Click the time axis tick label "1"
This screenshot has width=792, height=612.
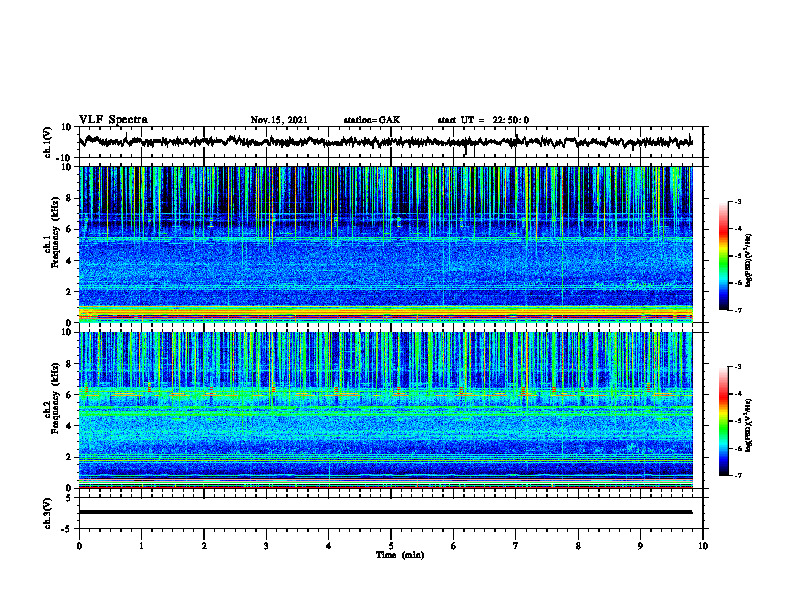click(141, 546)
